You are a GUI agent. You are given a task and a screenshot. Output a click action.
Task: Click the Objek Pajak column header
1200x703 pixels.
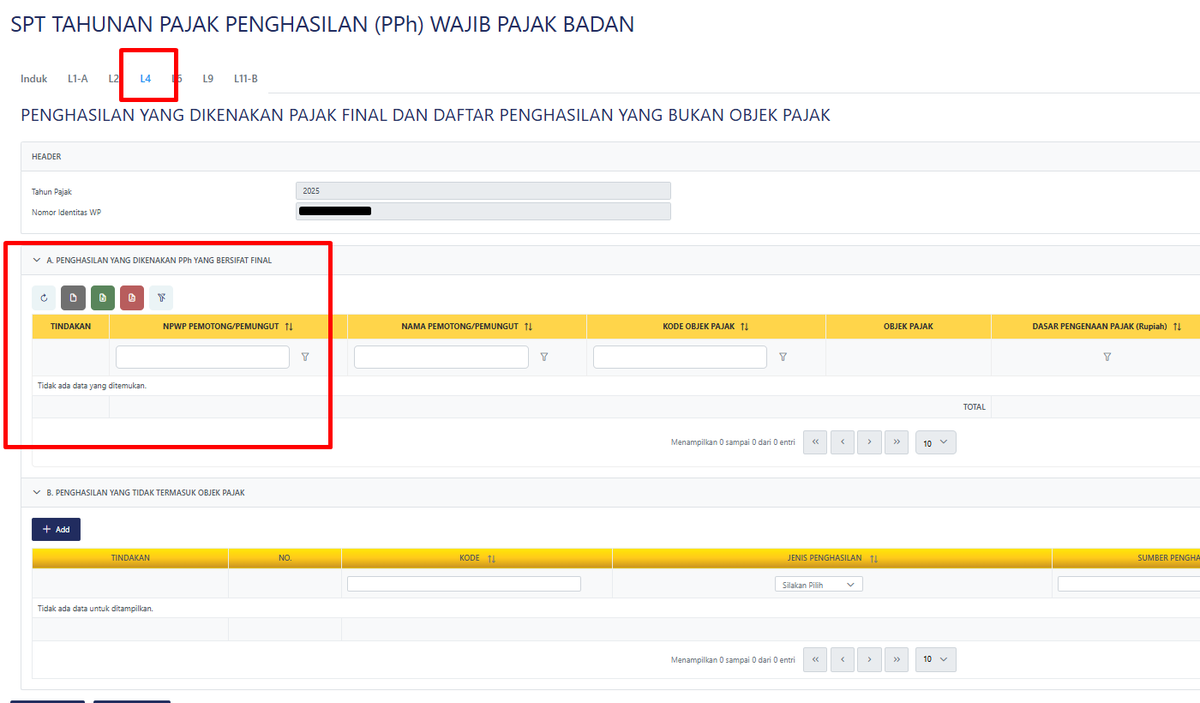[x=908, y=327]
